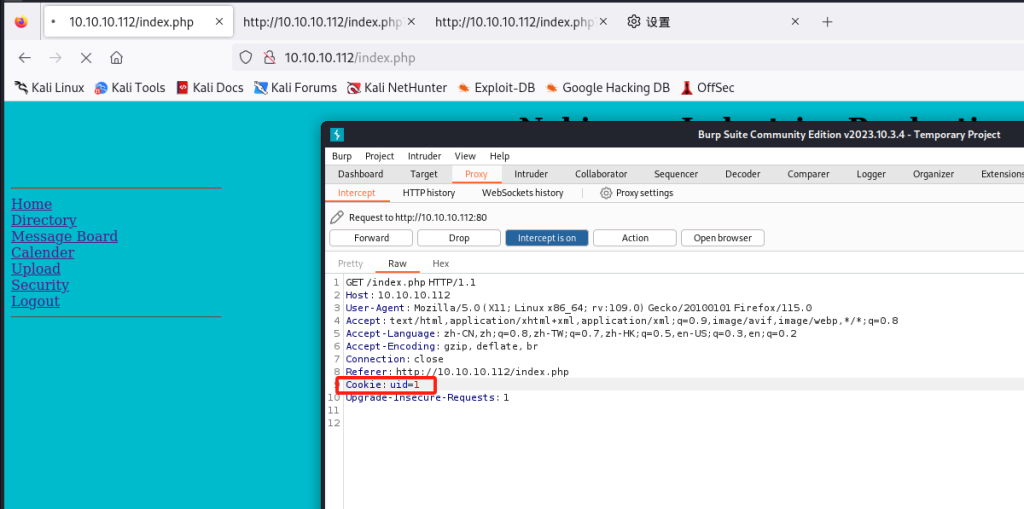This screenshot has width=1024, height=509.
Task: Switch request view to Raw
Action: 397,263
